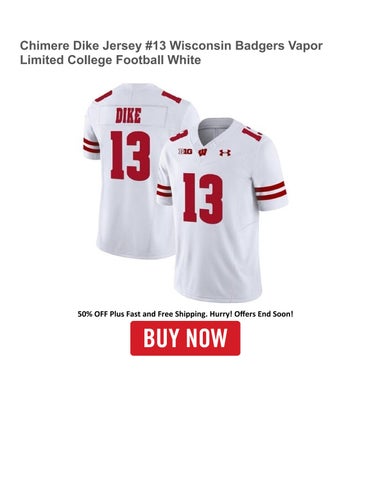Click the red stripes on the back jersey's sleeve
Screen dimensions: 371x480
91,146
